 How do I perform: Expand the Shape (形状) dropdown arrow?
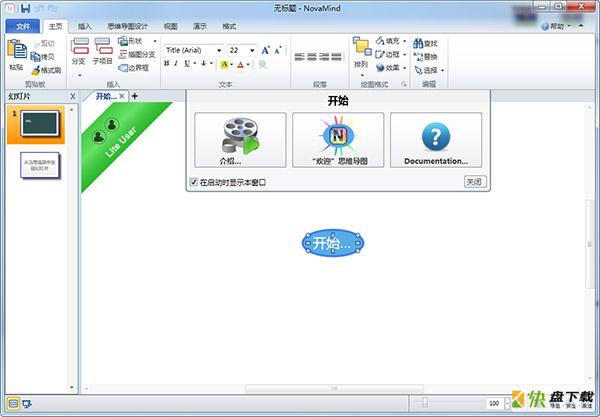155,41
